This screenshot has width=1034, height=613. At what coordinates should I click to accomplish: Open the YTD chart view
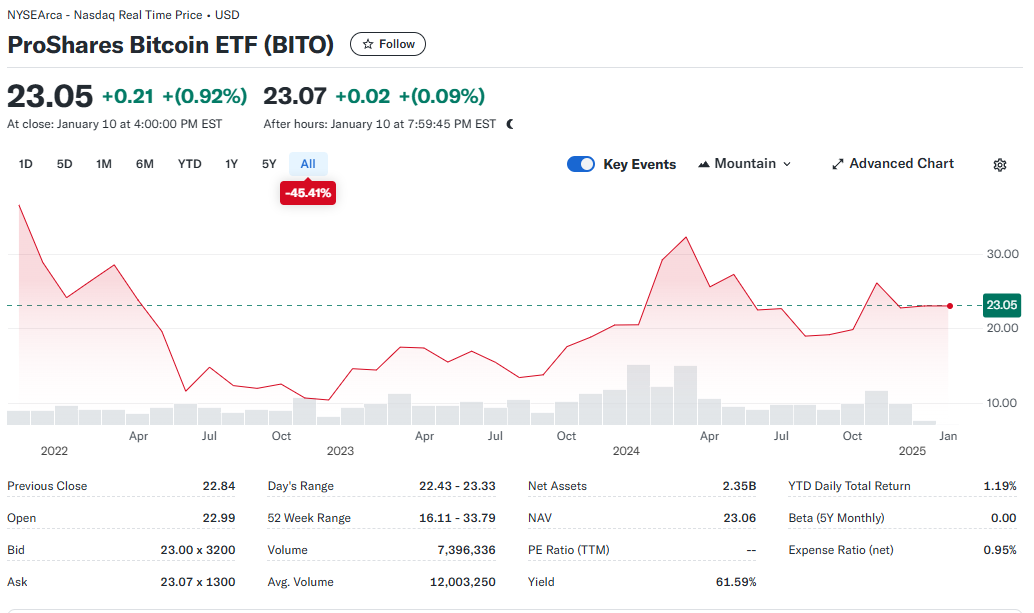(189, 163)
